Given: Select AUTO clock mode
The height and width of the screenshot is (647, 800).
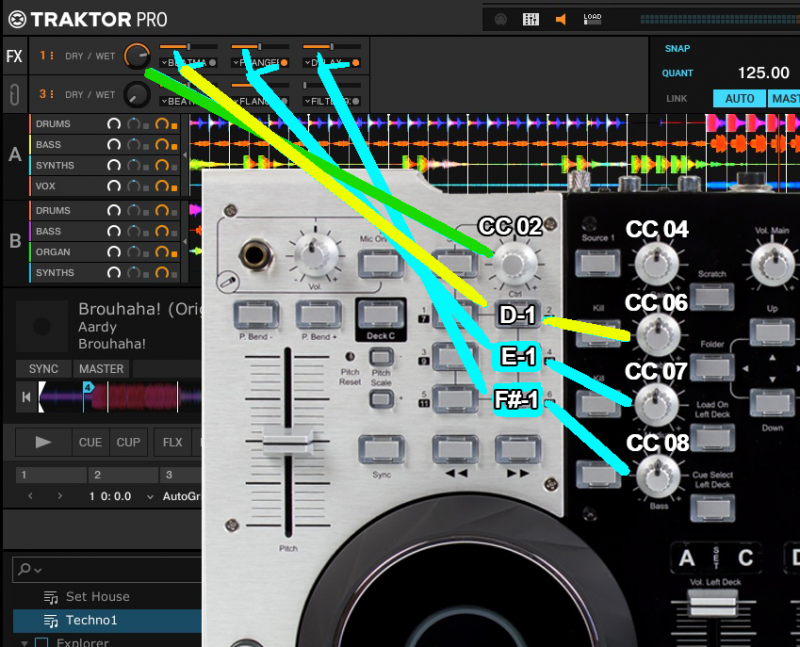Looking at the screenshot, I should click(739, 98).
